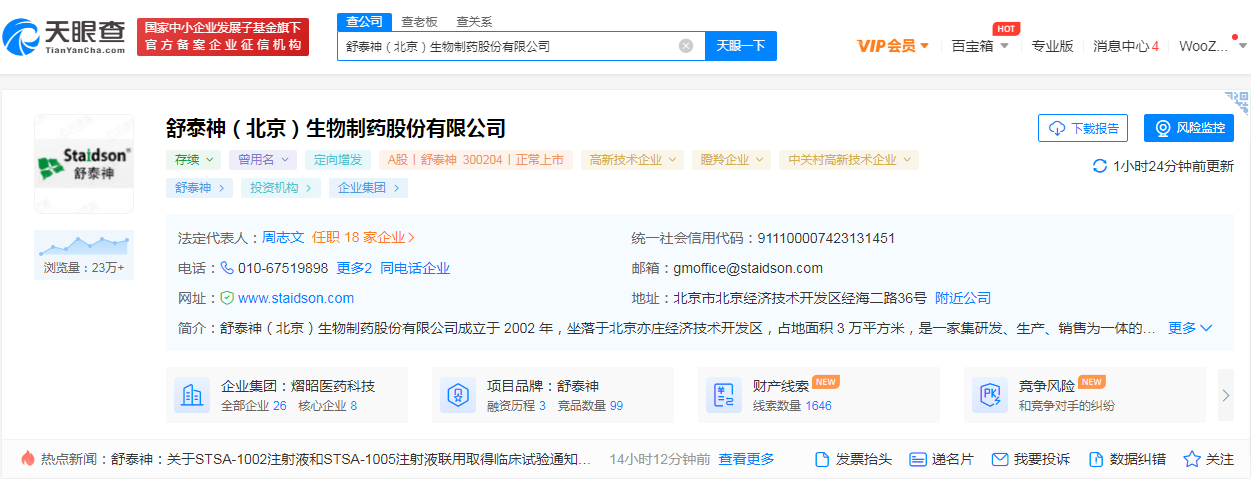This screenshot has width=1251, height=479.
Task: Click the 定向增发 tag
Action: point(338,159)
